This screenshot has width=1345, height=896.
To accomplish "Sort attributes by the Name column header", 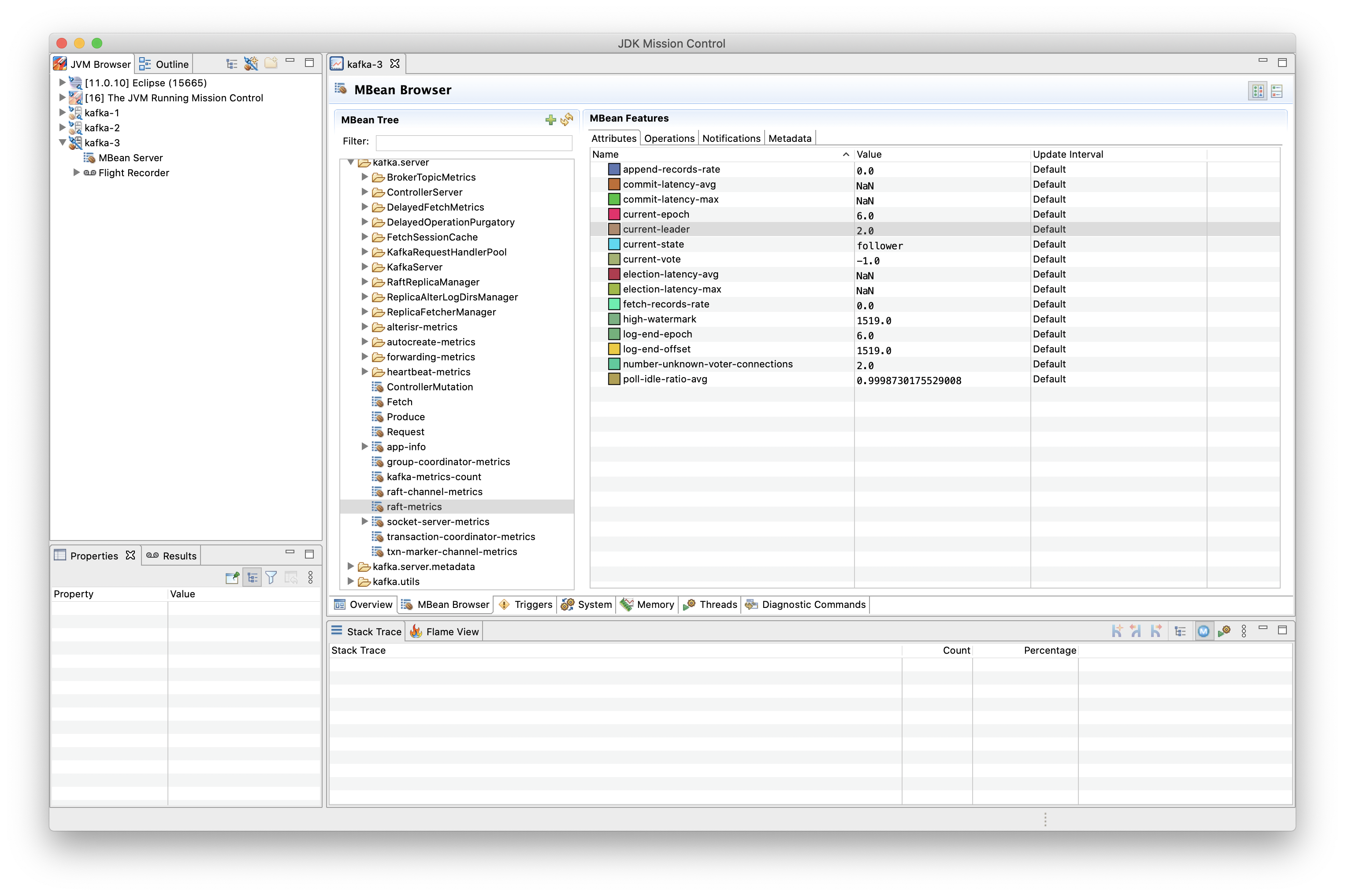I will 721,154.
